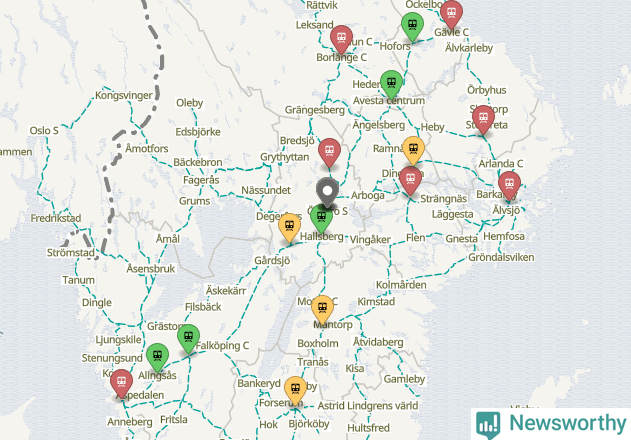Select the green train marker at Hofors
This screenshot has width=631, height=440.
(x=412, y=27)
